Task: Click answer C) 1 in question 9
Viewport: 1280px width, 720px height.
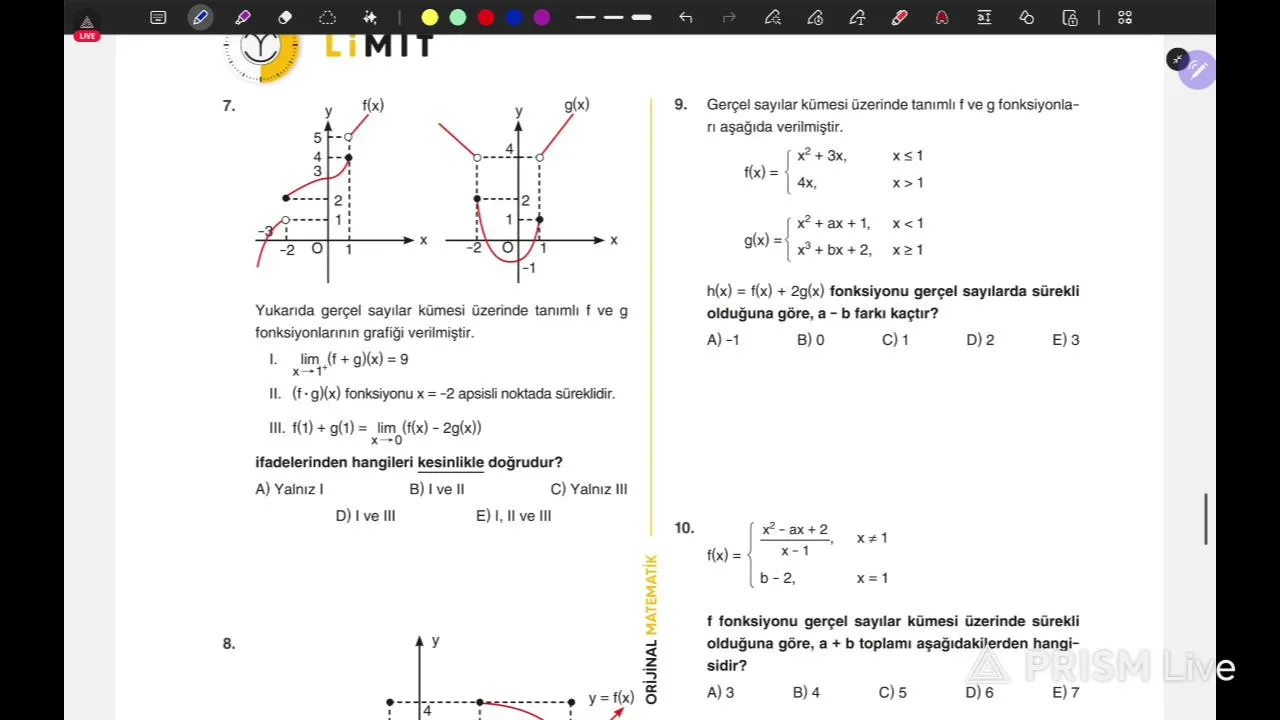Action: click(x=895, y=340)
